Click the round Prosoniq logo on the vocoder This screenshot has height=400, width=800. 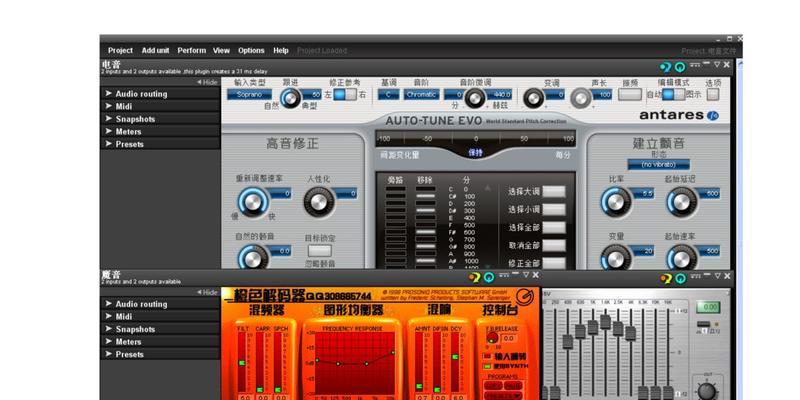point(524,296)
